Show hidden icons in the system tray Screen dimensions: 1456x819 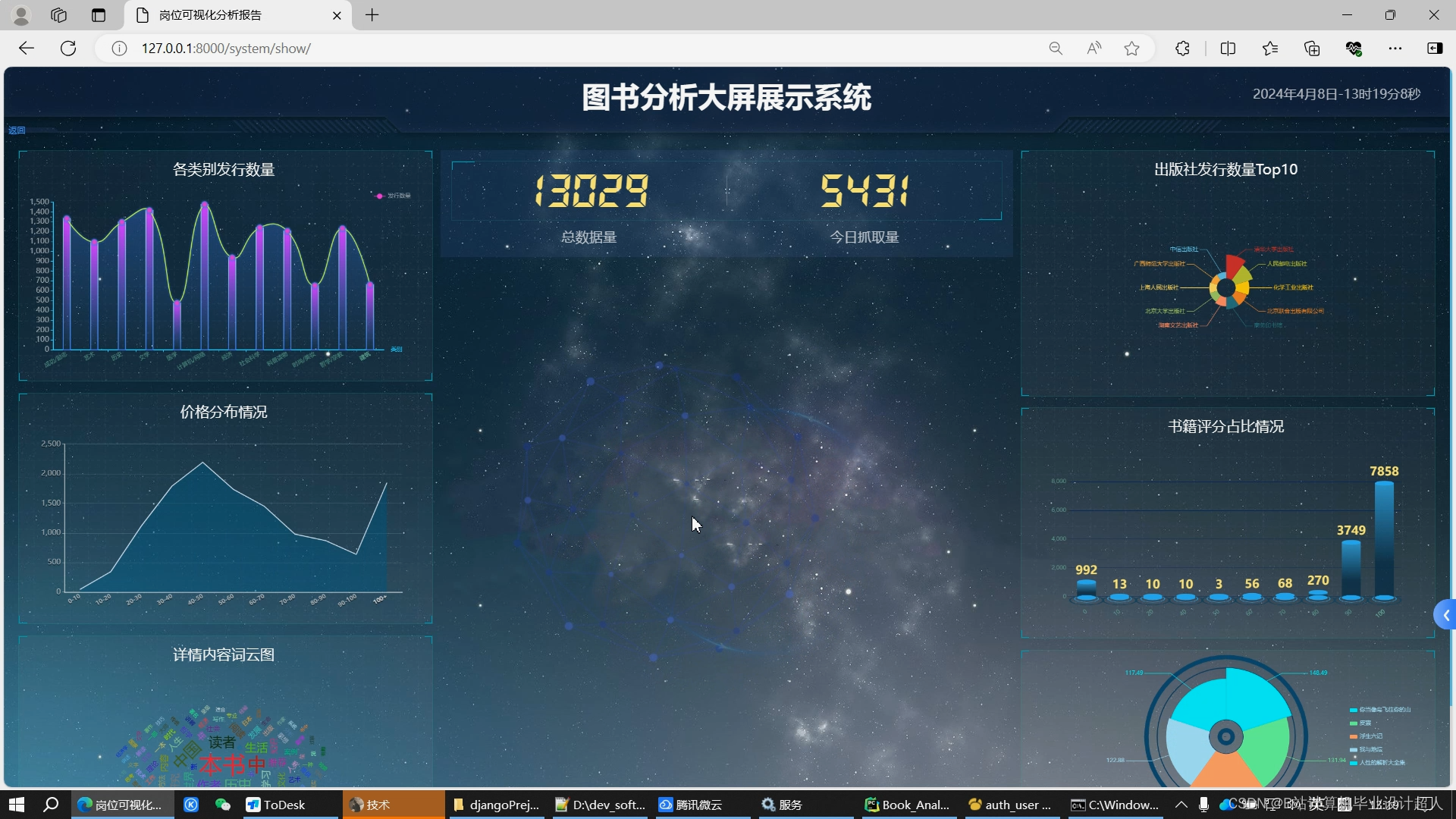point(1181,805)
